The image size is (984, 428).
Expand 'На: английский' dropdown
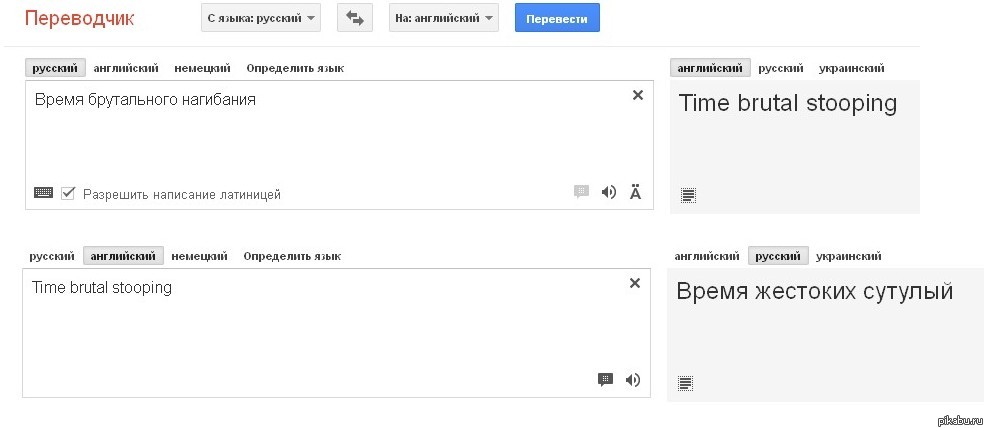pos(444,18)
